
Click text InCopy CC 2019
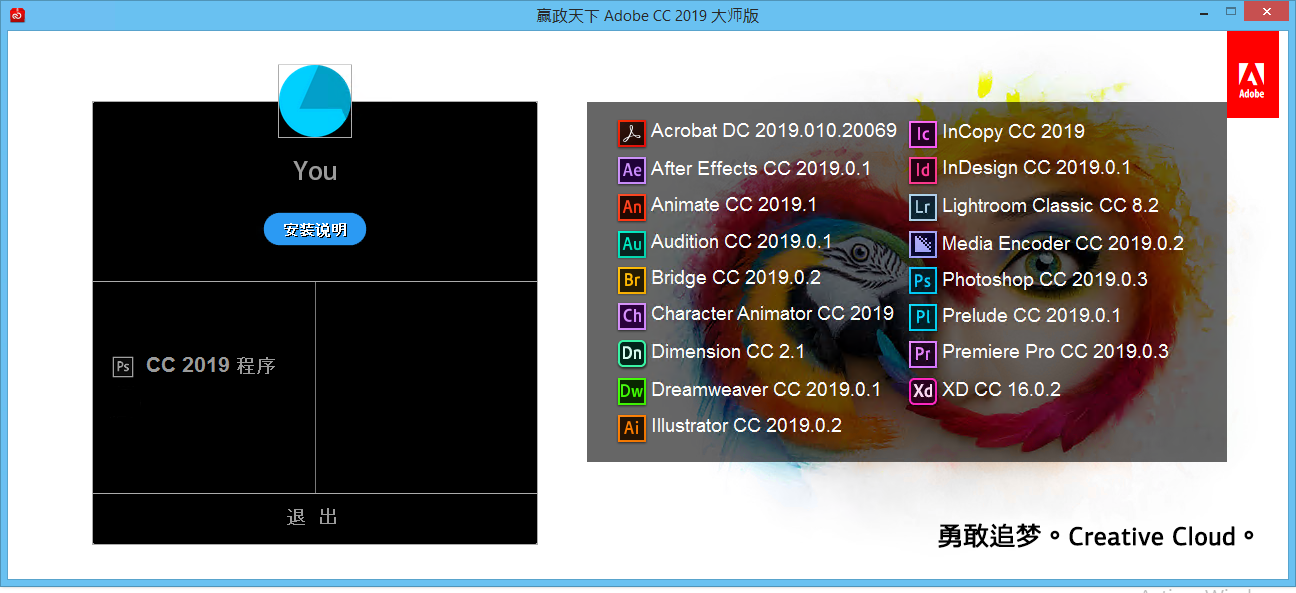tap(1013, 131)
